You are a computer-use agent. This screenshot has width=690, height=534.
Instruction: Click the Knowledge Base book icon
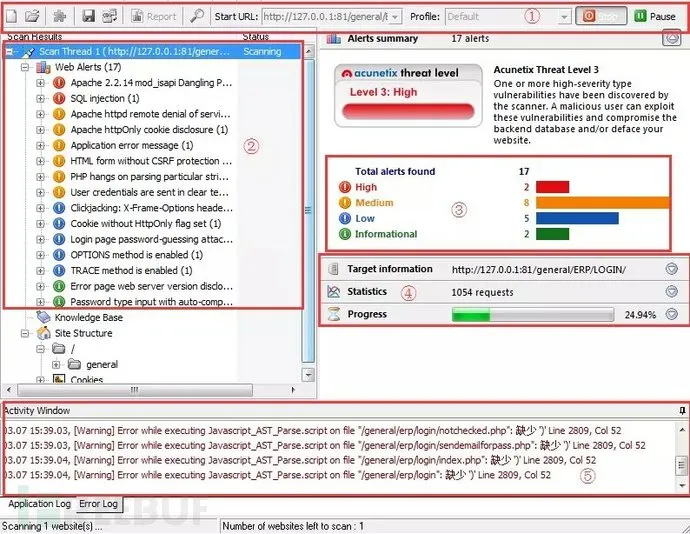(44, 317)
